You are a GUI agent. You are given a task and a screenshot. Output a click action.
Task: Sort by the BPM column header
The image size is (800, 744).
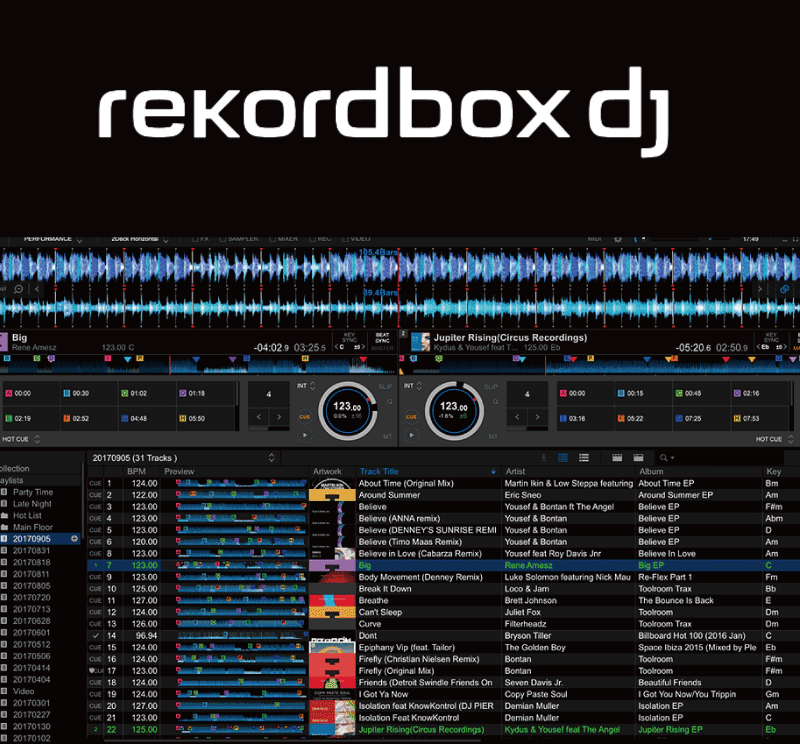pyautogui.click(x=136, y=472)
